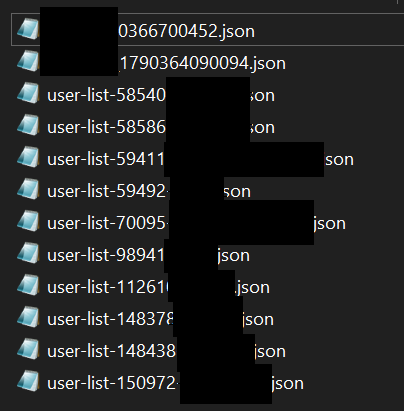Viewport: 404px width, 411px height.
Task: Click the notepad icon for user-list-59492
Action: pos(28,189)
